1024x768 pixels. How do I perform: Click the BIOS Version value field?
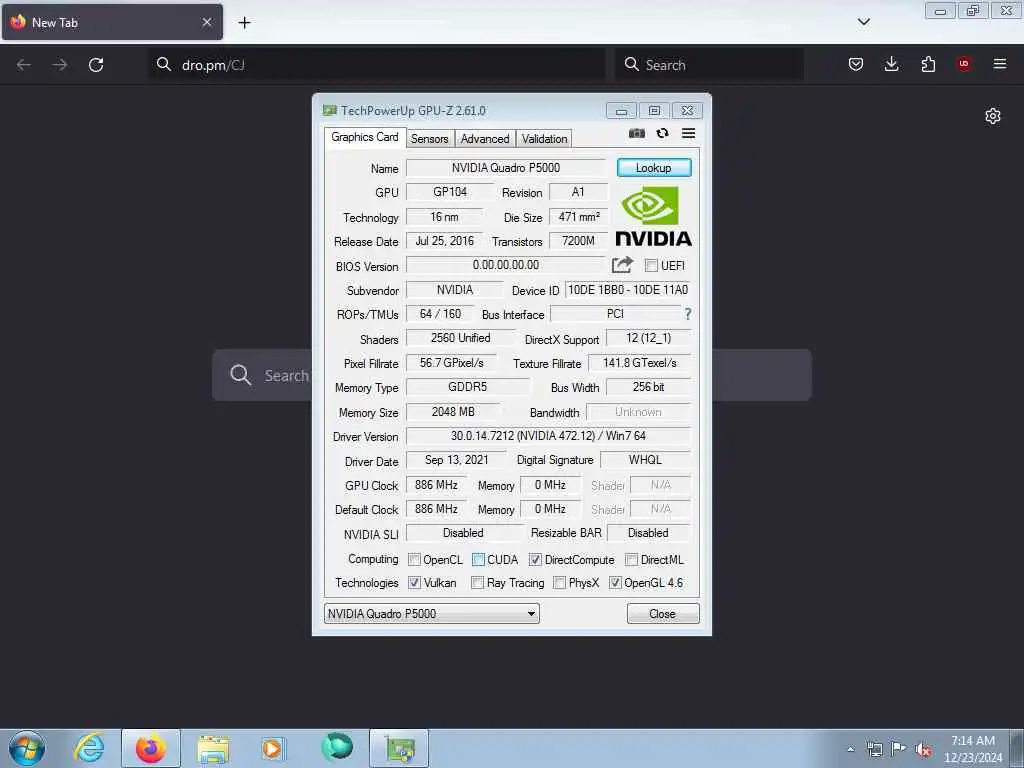point(506,265)
